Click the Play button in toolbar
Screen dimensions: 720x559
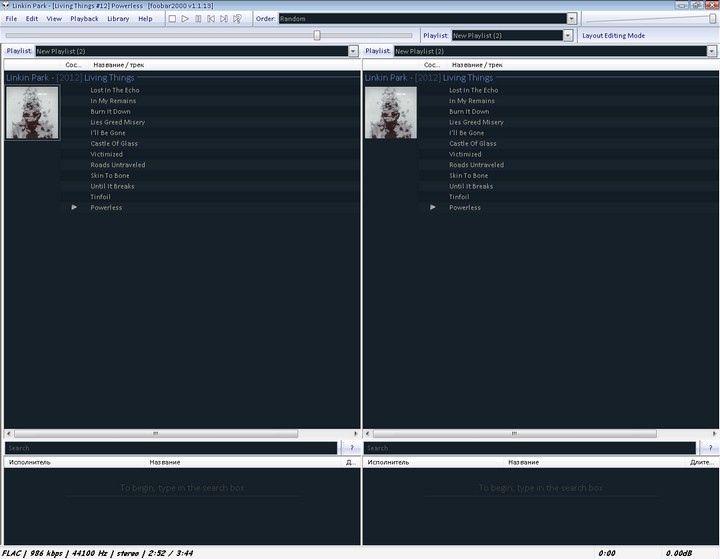[185, 19]
